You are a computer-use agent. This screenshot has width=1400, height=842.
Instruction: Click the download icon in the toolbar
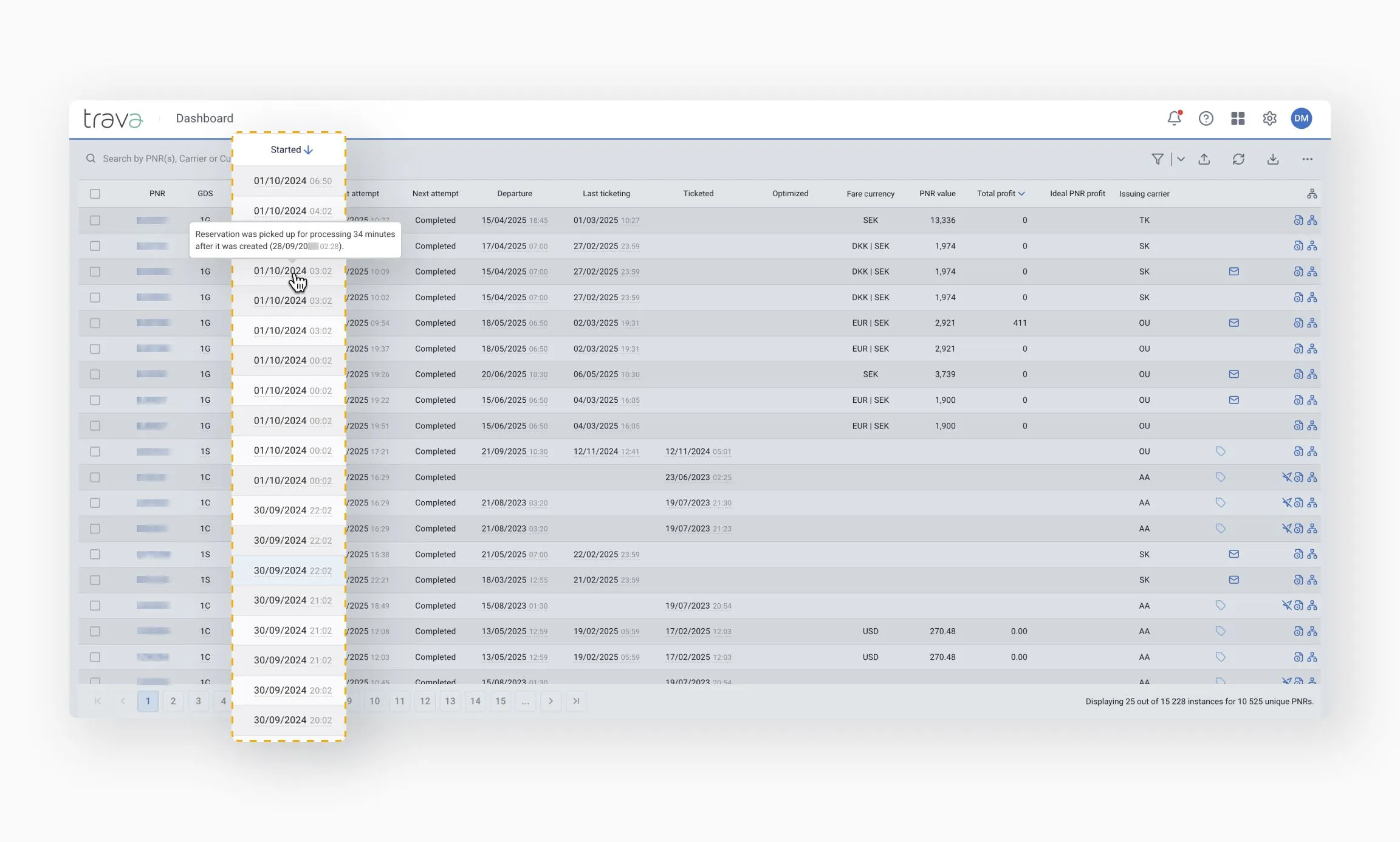coord(1273,159)
